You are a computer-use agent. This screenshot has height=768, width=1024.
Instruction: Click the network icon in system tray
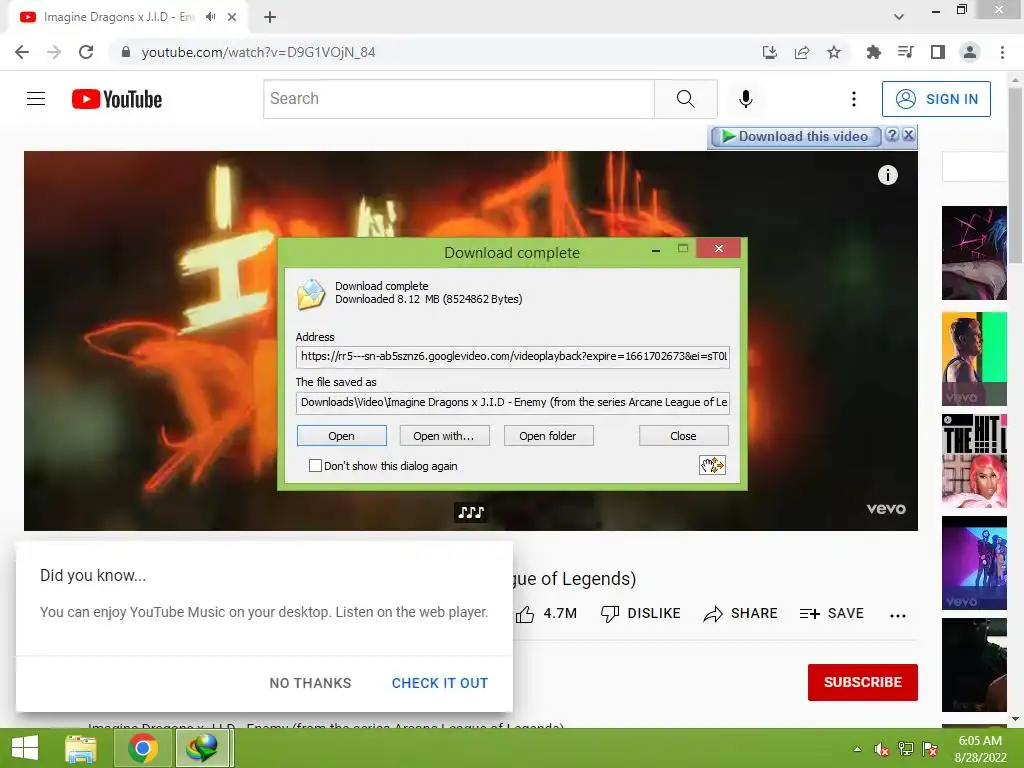tap(906, 749)
